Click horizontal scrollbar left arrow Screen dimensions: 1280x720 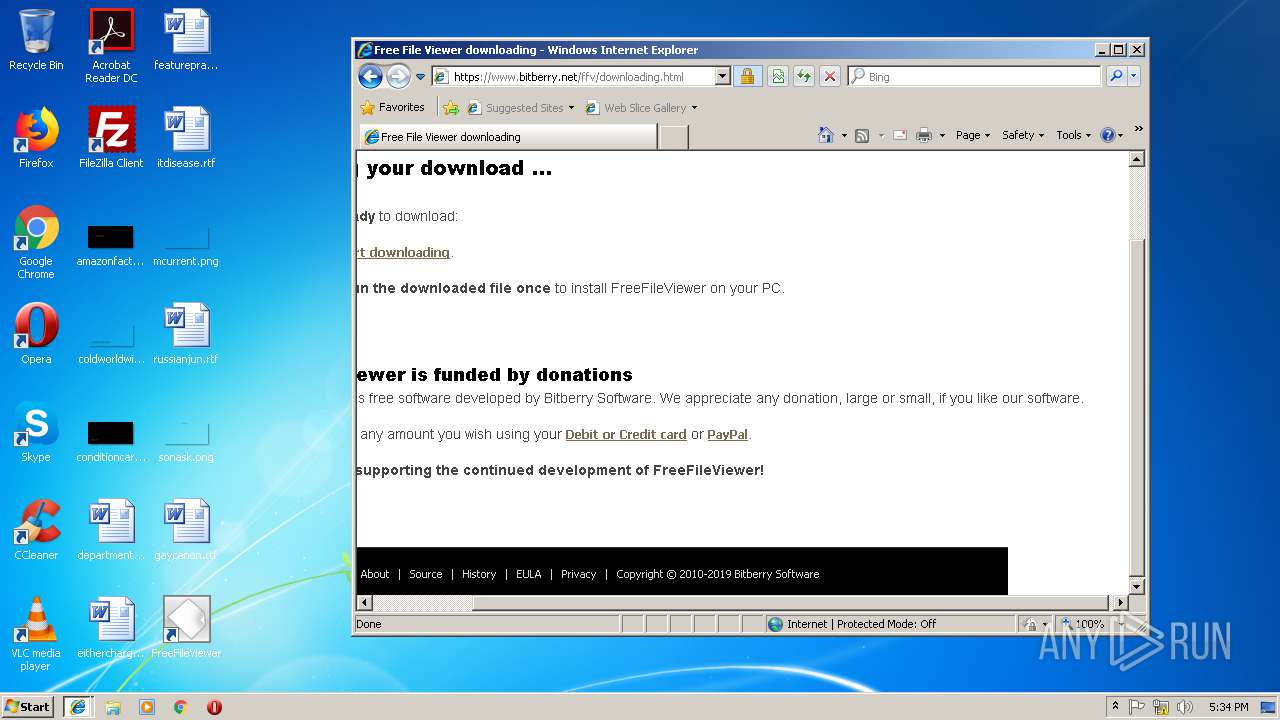pos(365,603)
